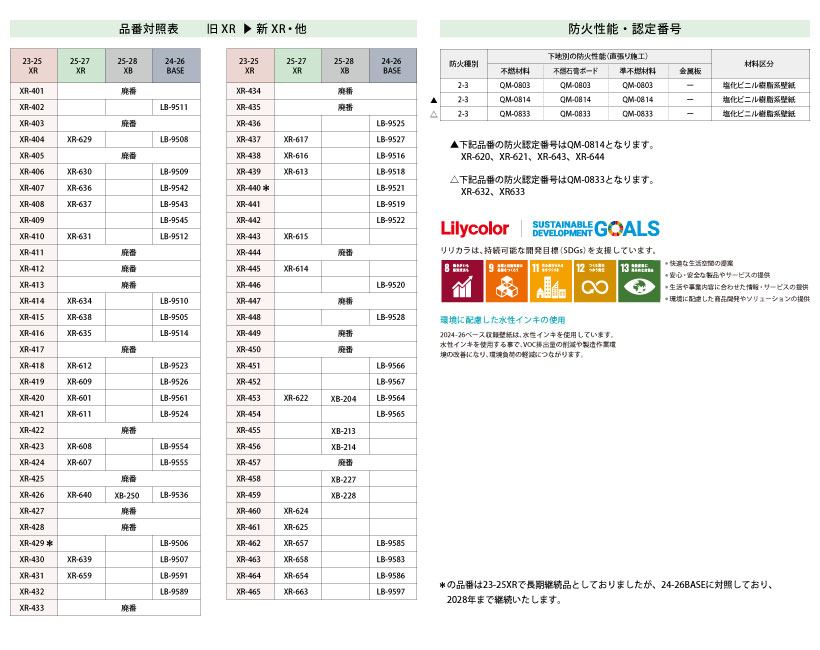Click the 環境に配慮した水性インキの使用 heading
The image size is (820, 650).
(503, 320)
